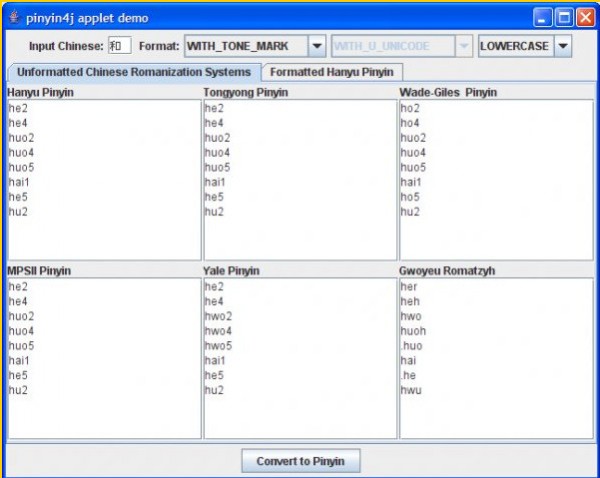Click the 'her' entry in Gwoyeu Romatzyh
600x478 pixels.
click(409, 287)
